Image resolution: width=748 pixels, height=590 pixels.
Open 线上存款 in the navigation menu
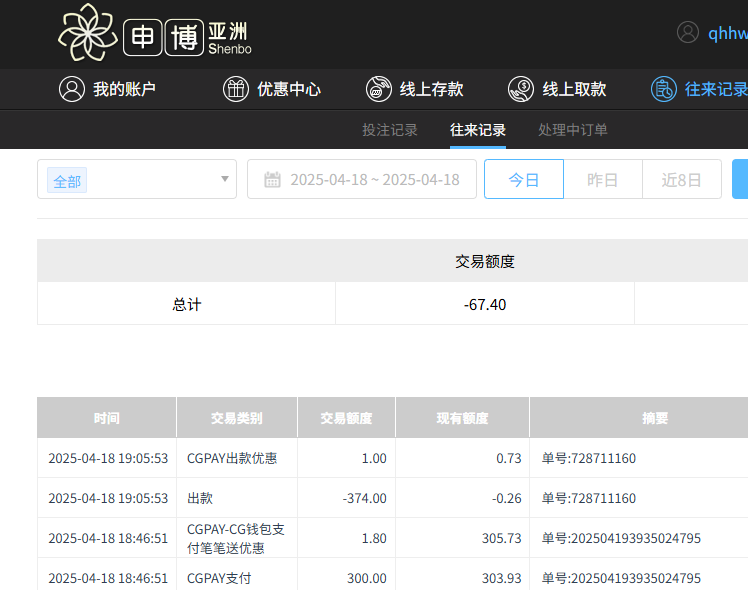(x=431, y=89)
